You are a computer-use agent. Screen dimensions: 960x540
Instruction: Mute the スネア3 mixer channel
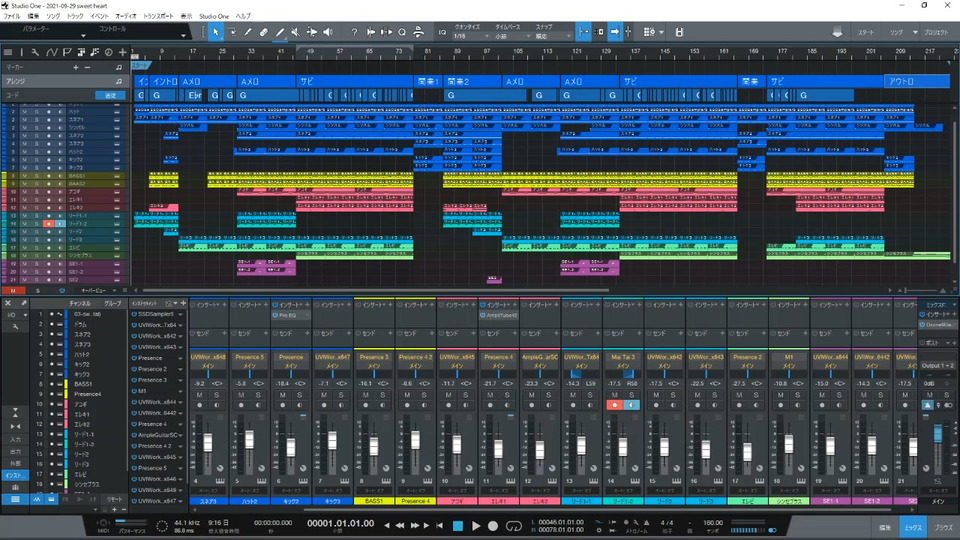(x=200, y=395)
